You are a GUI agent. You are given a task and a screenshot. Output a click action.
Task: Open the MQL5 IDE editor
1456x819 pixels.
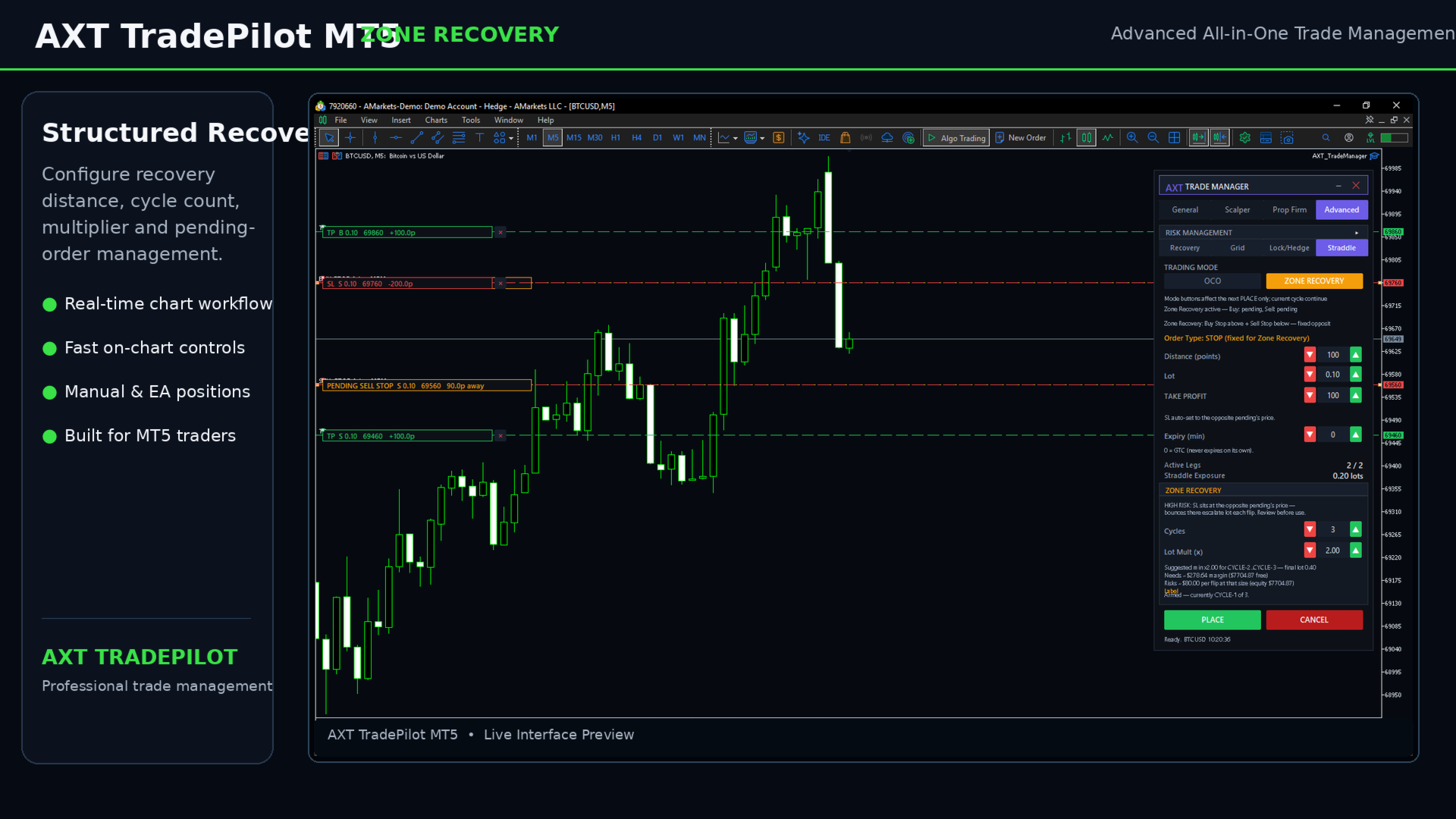pyautogui.click(x=824, y=138)
